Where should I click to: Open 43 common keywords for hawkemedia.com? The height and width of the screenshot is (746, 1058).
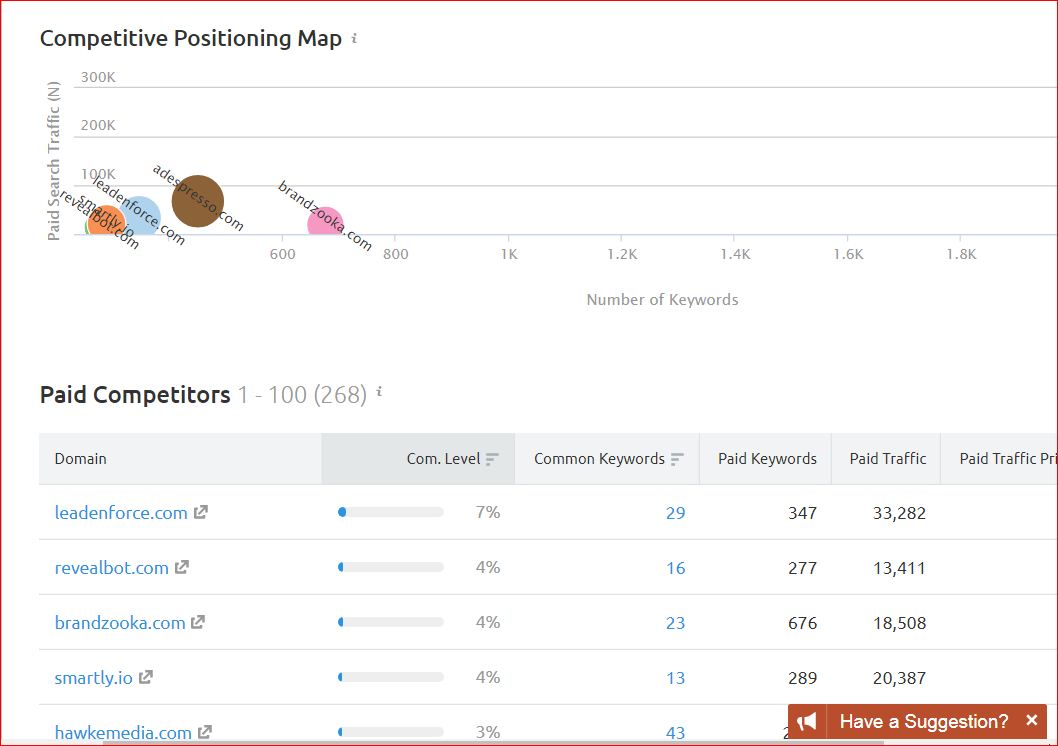[x=675, y=733]
